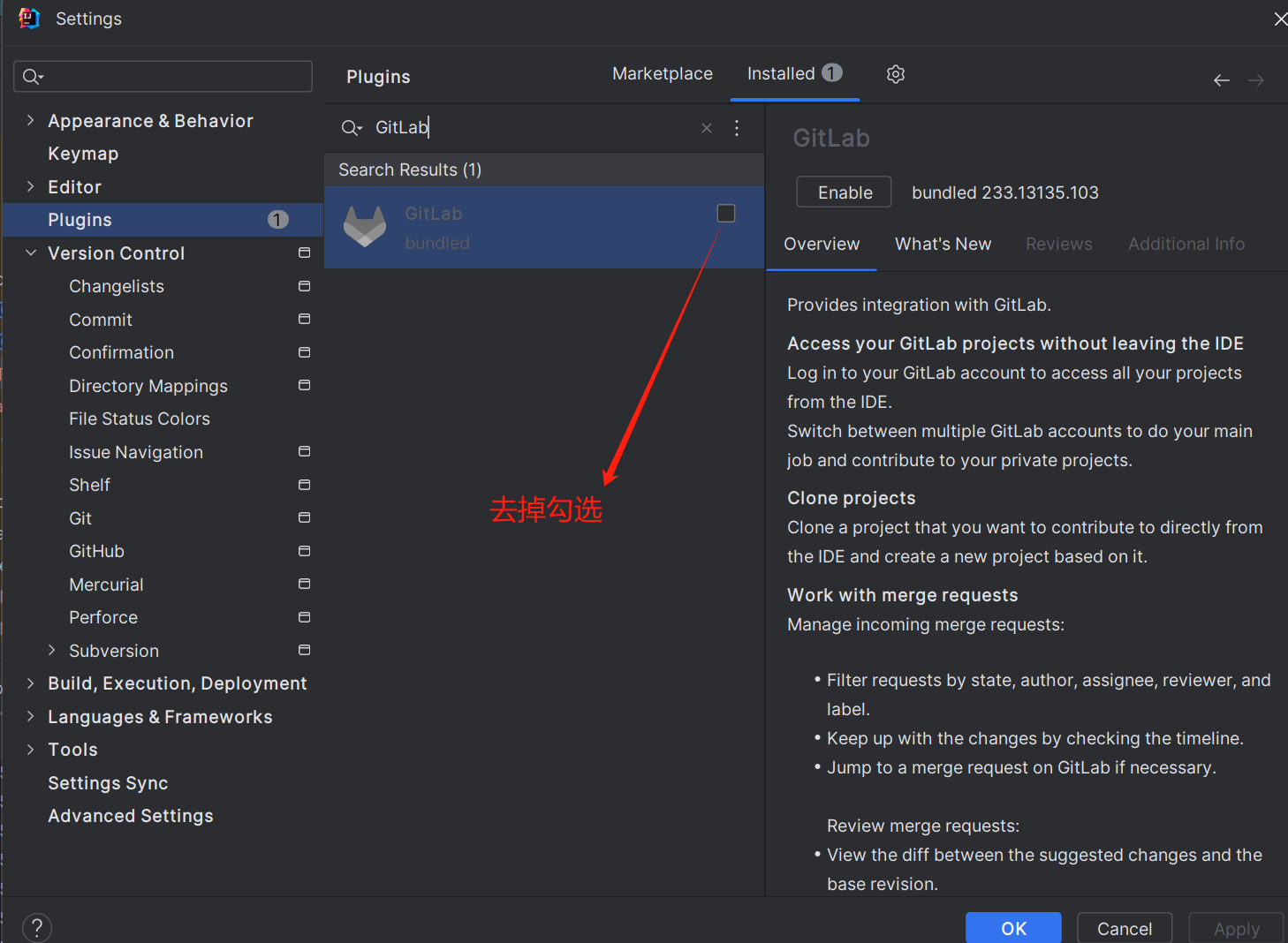Open Directory Mappings settings
1288x943 pixels.
click(148, 386)
